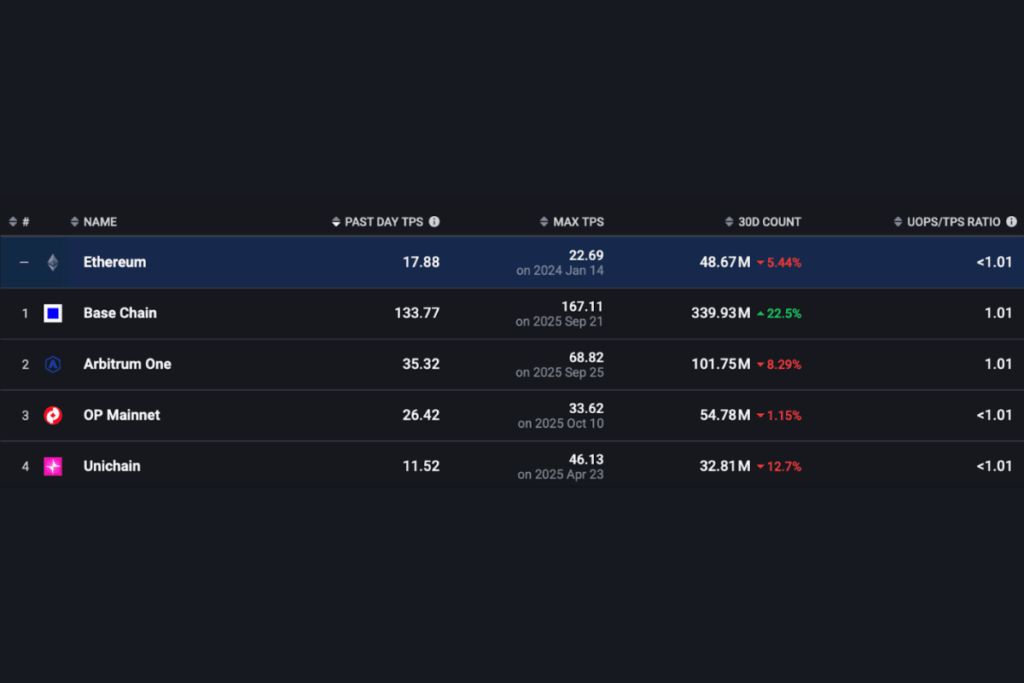Click Unichain's UOPS/TPS ratio <1.01

pos(994,466)
